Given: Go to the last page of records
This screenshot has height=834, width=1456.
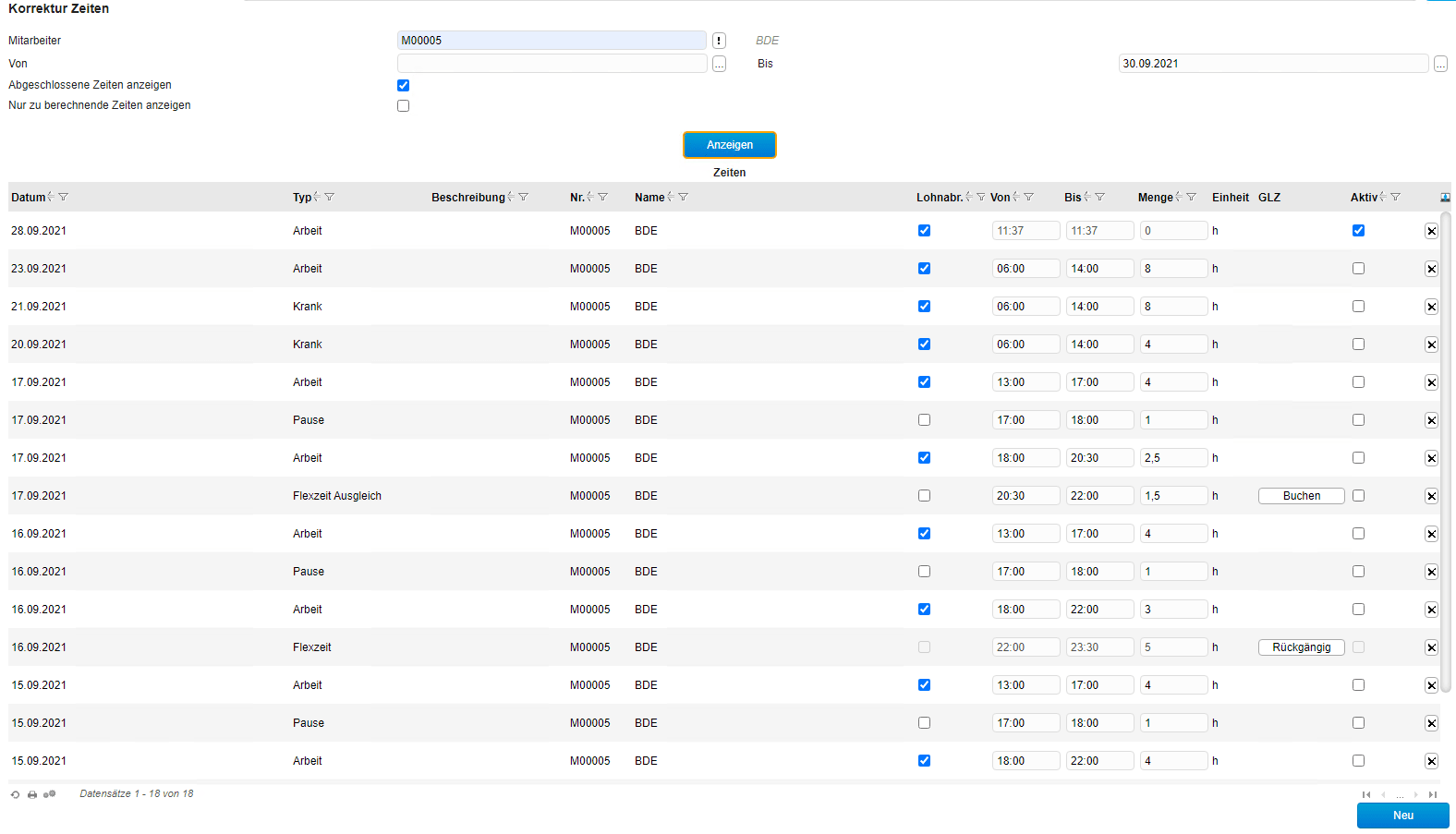Looking at the screenshot, I should pyautogui.click(x=1433, y=794).
